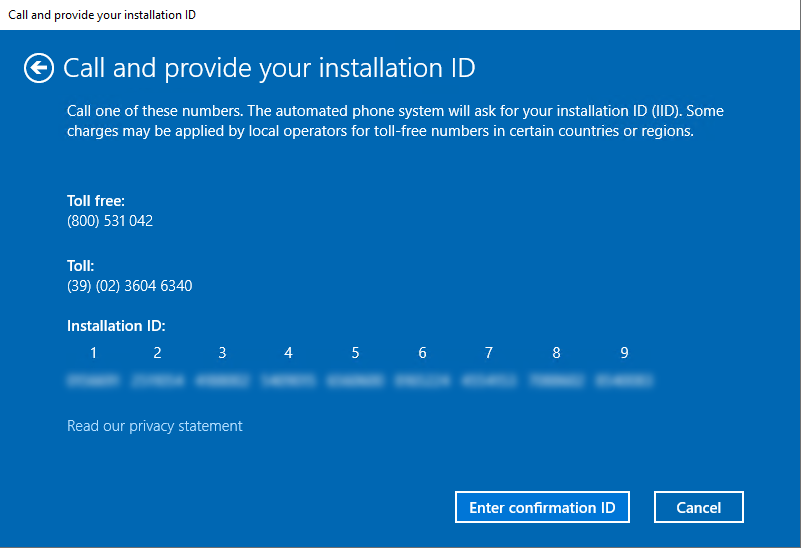Click installation ID column number 3

tap(222, 353)
